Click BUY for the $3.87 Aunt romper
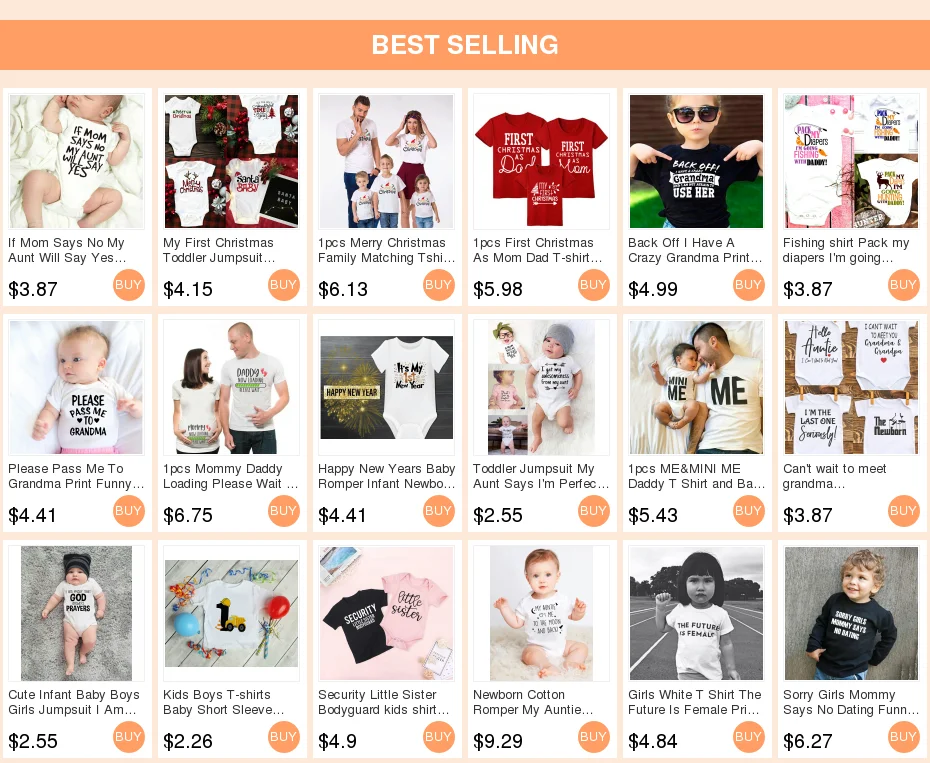Viewport: 930px width, 763px height. click(129, 285)
